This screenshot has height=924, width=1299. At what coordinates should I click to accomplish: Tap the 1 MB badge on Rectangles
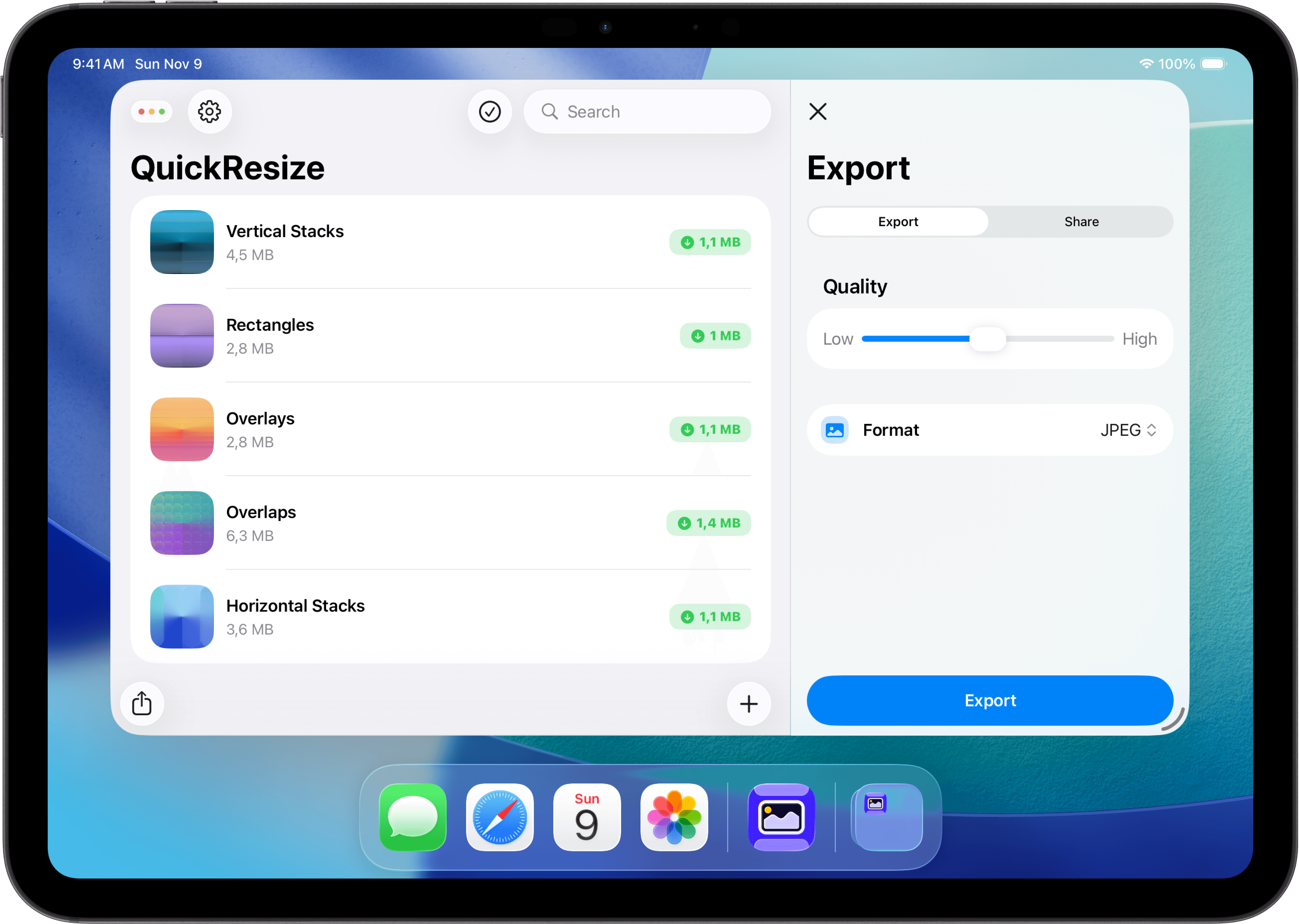click(x=715, y=336)
